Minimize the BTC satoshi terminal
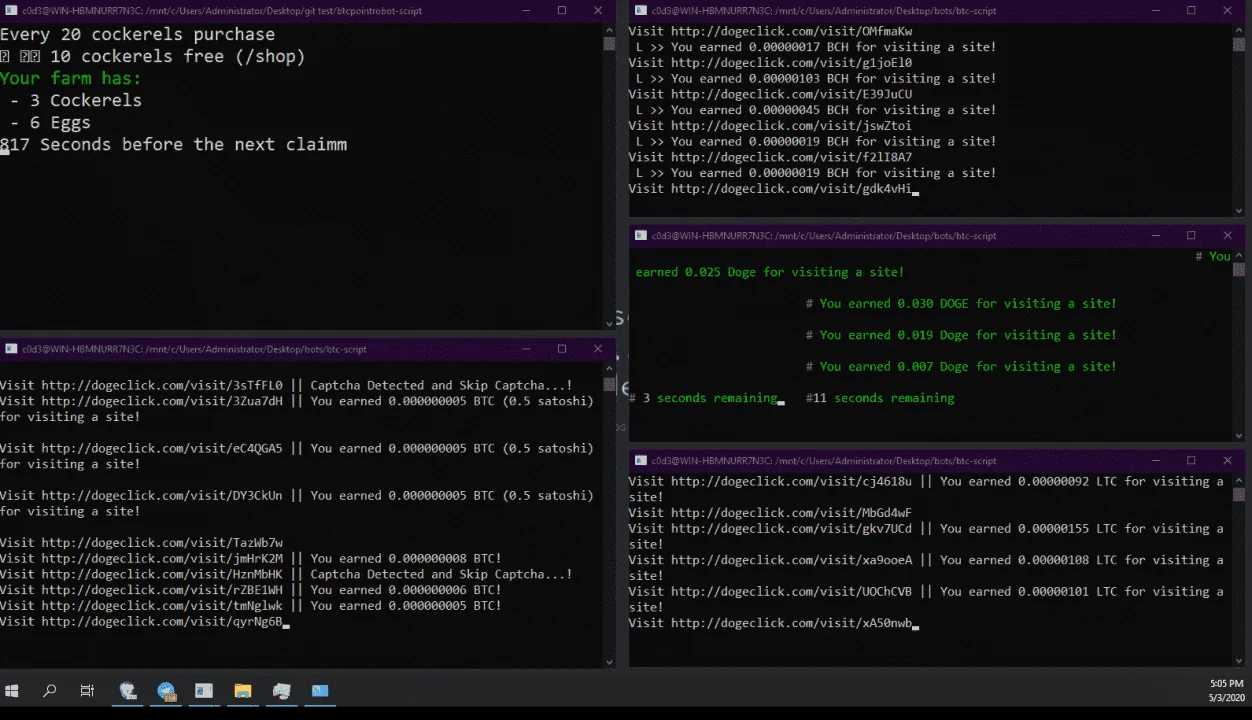Screen dimensions: 1252x720 [x=527, y=349]
